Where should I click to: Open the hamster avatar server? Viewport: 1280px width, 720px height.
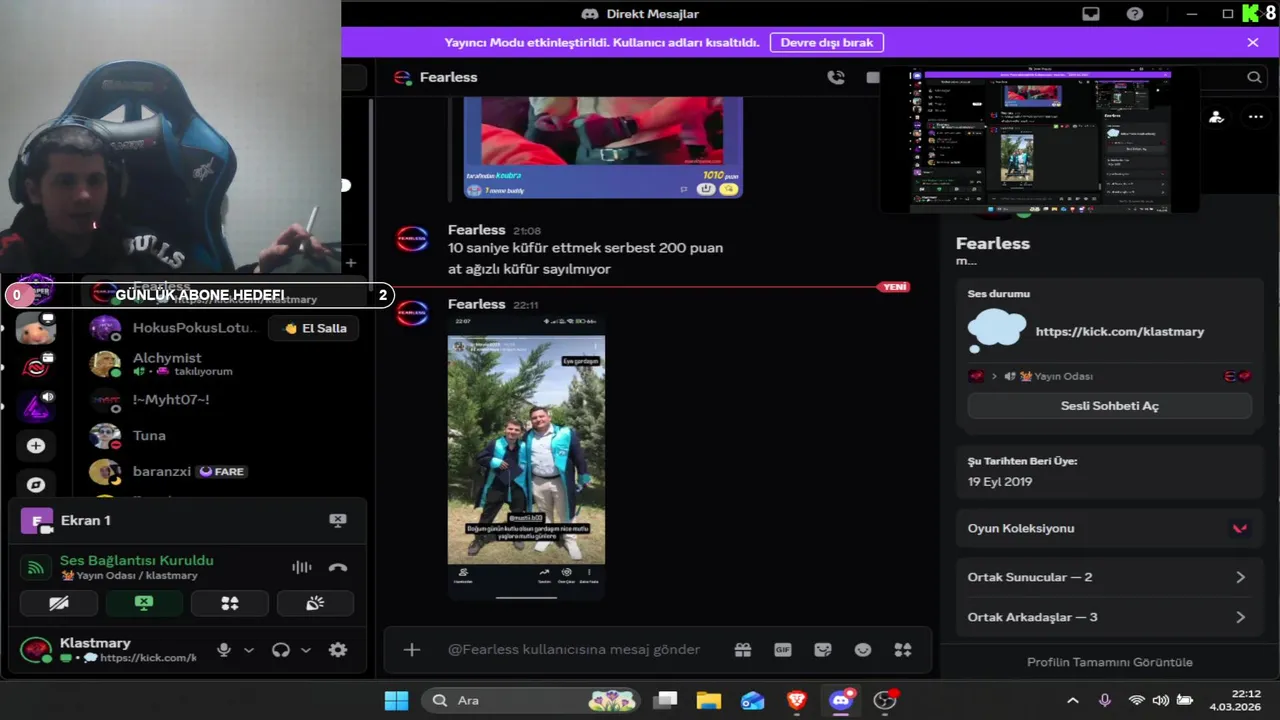(36, 327)
